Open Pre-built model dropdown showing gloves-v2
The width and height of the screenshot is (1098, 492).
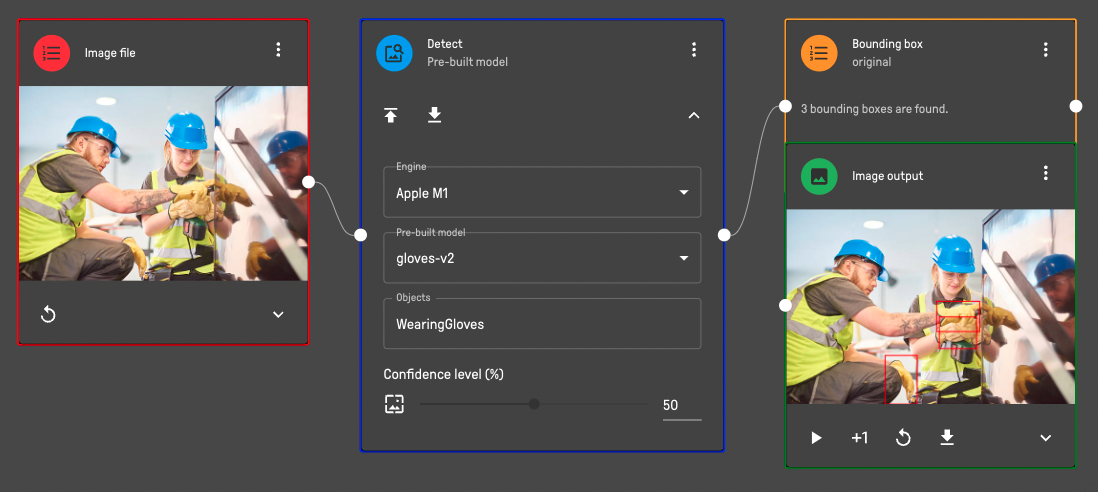[x=542, y=258]
